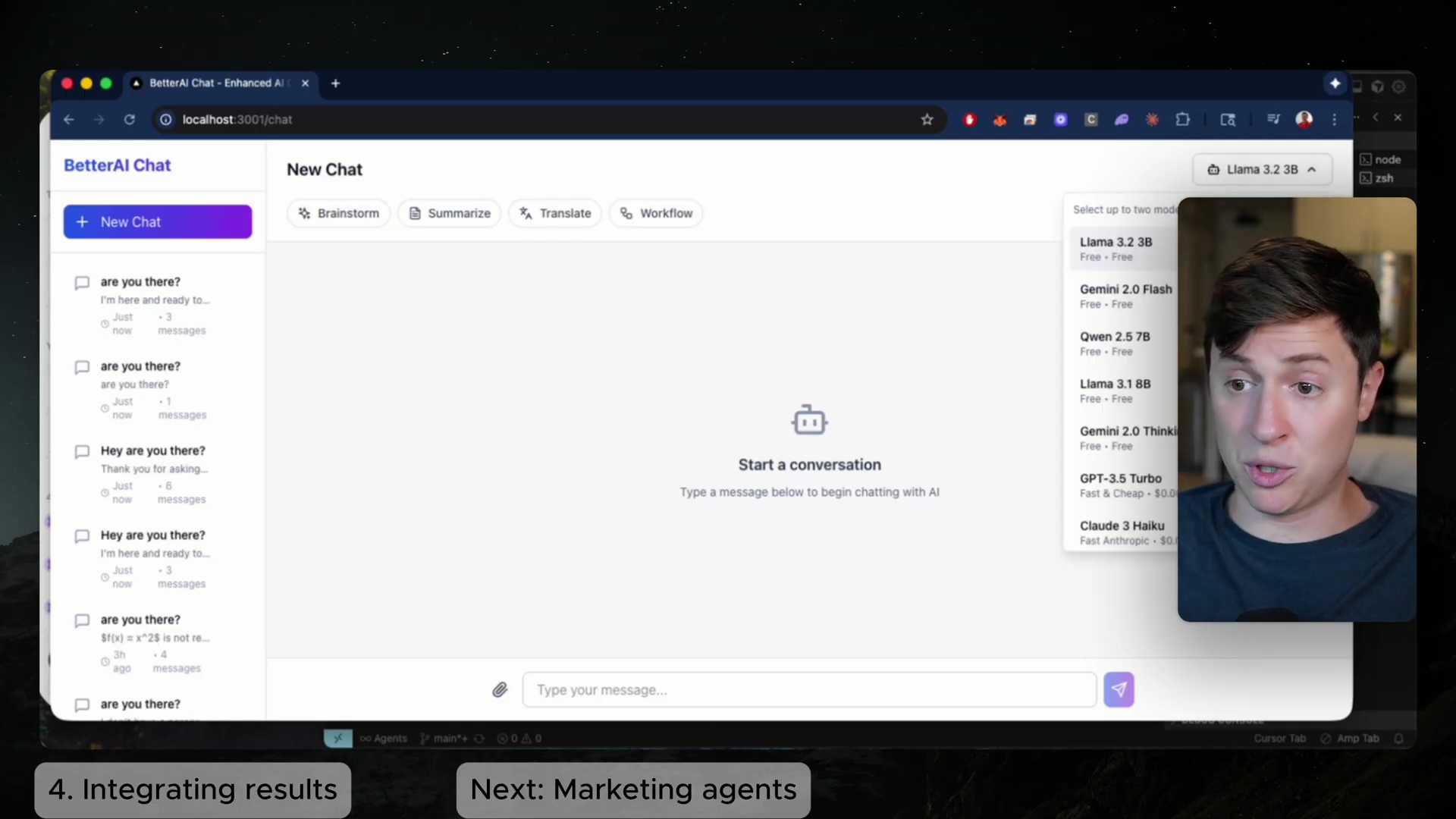The height and width of the screenshot is (819, 1456).
Task: Click the site info icon in address bar
Action: pyautogui.click(x=166, y=120)
